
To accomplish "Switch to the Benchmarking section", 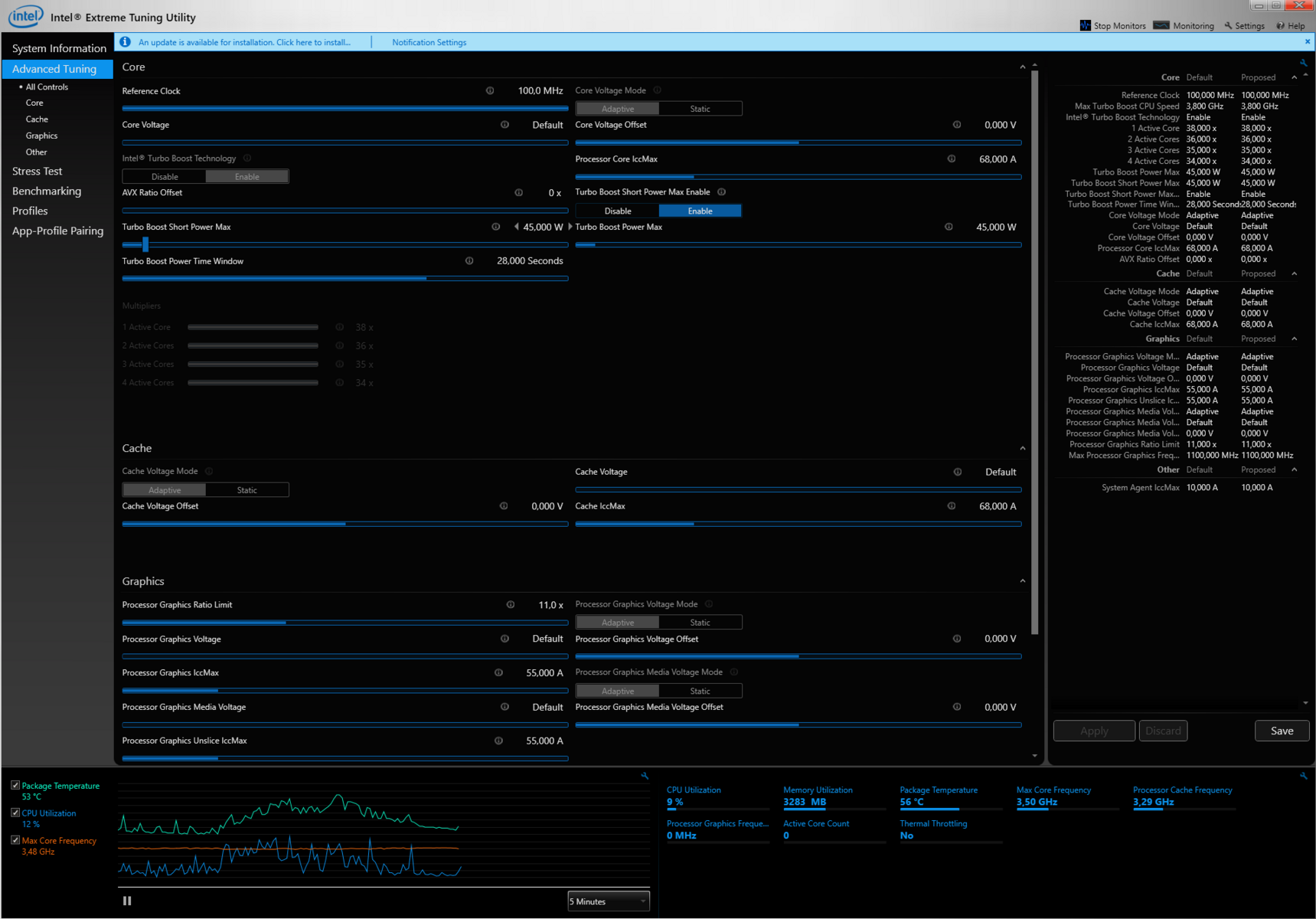I will click(47, 191).
